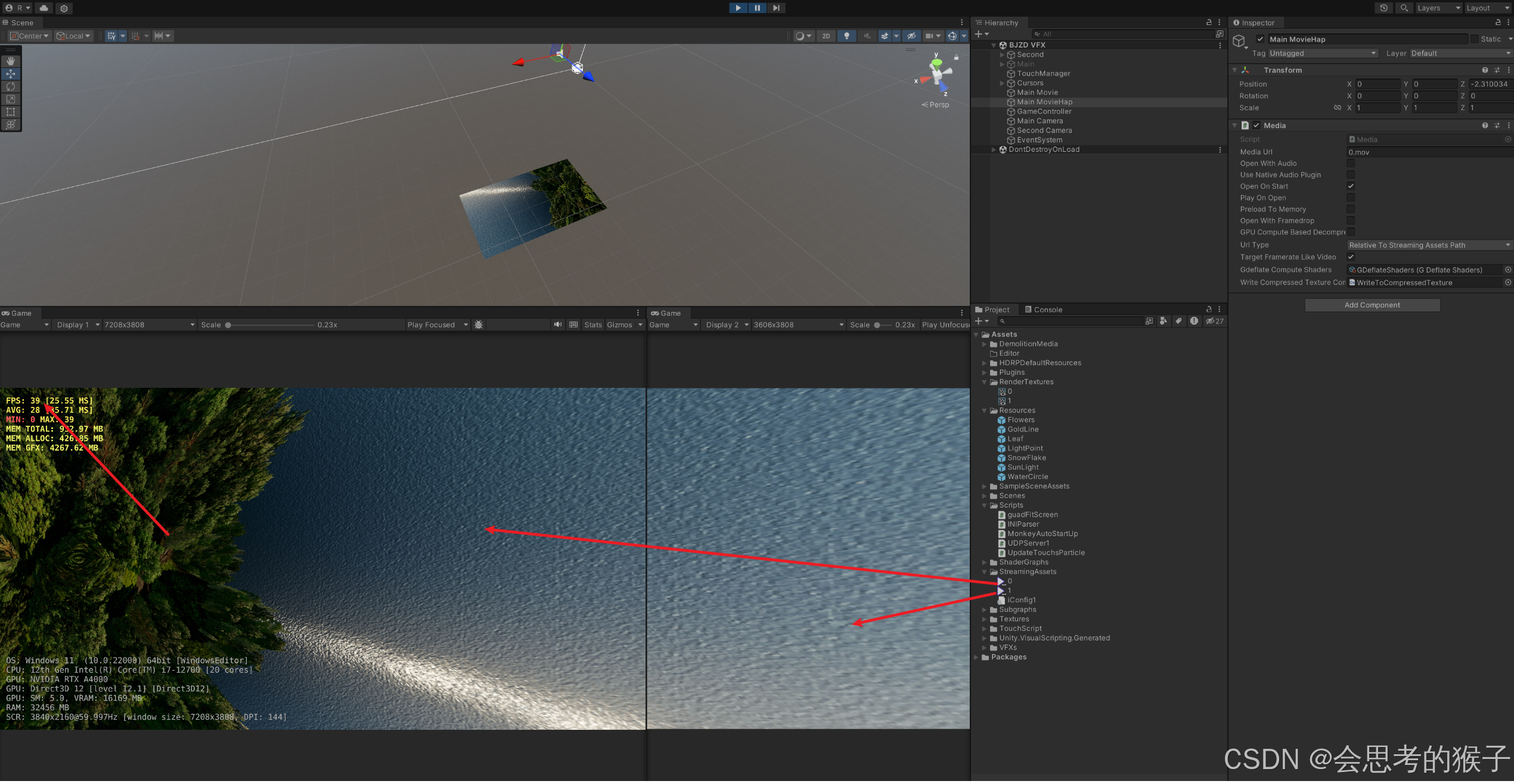Expand the Second object in Hierarchy
The height and width of the screenshot is (784, 1514).
(x=1002, y=55)
